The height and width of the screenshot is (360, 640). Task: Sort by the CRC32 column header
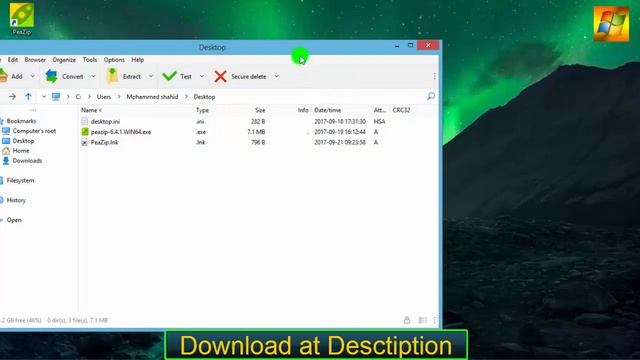coord(401,110)
